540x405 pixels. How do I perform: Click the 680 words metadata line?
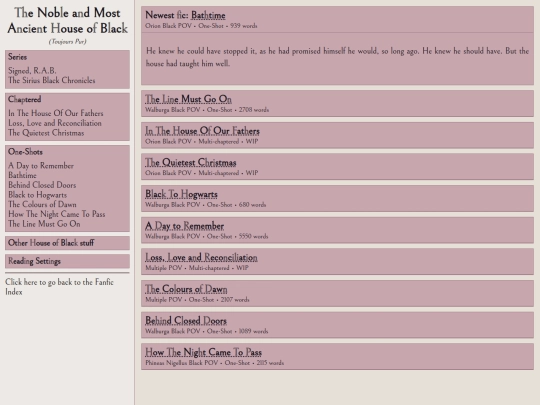205,205
